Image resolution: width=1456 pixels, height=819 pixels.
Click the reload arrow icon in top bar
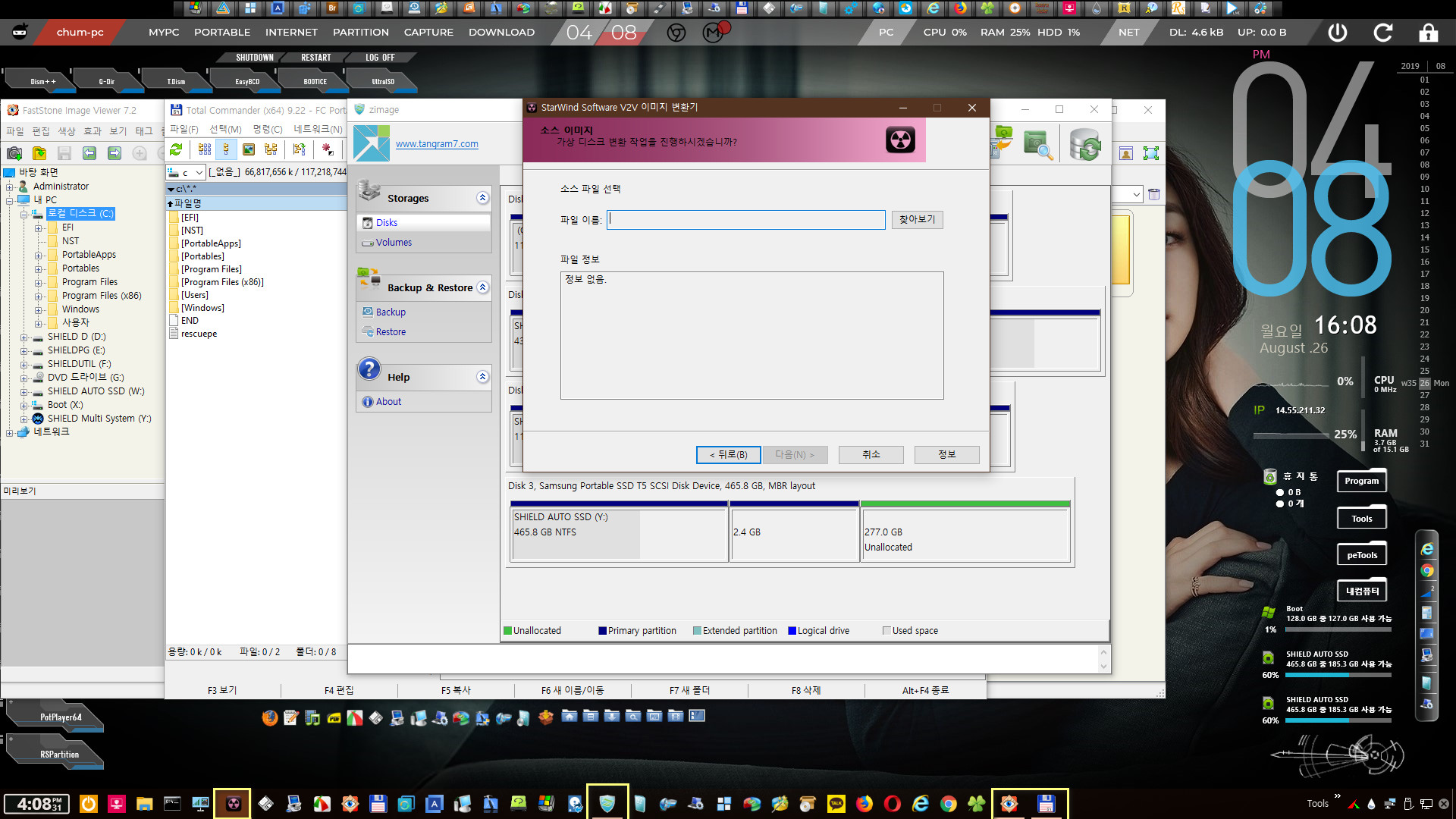click(1383, 33)
